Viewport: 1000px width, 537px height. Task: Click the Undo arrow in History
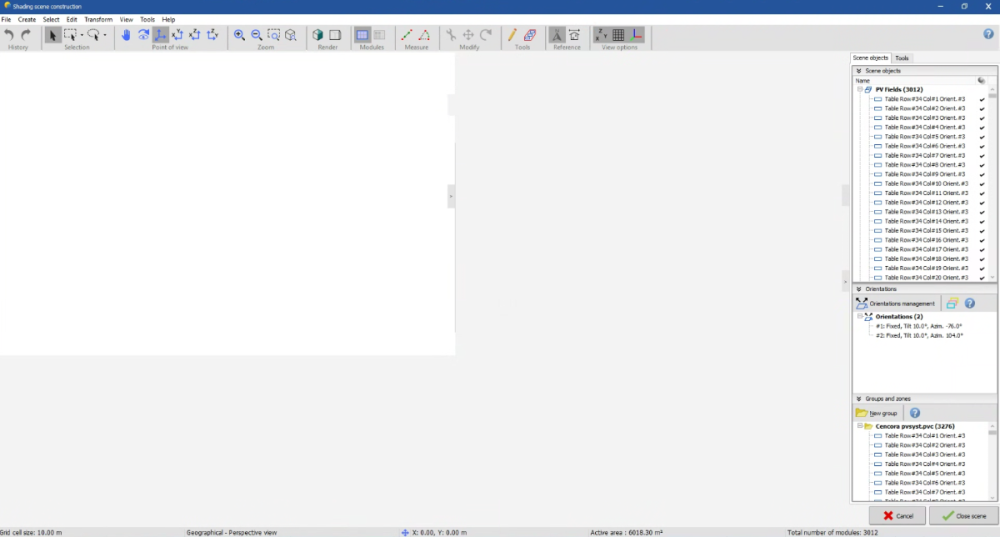click(10, 35)
